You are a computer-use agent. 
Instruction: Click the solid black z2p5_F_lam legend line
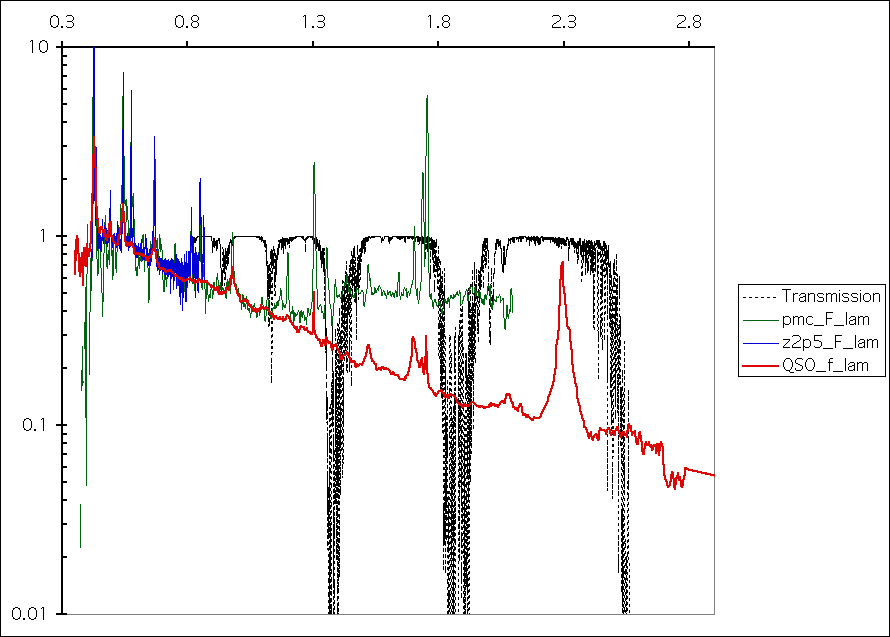(758, 343)
